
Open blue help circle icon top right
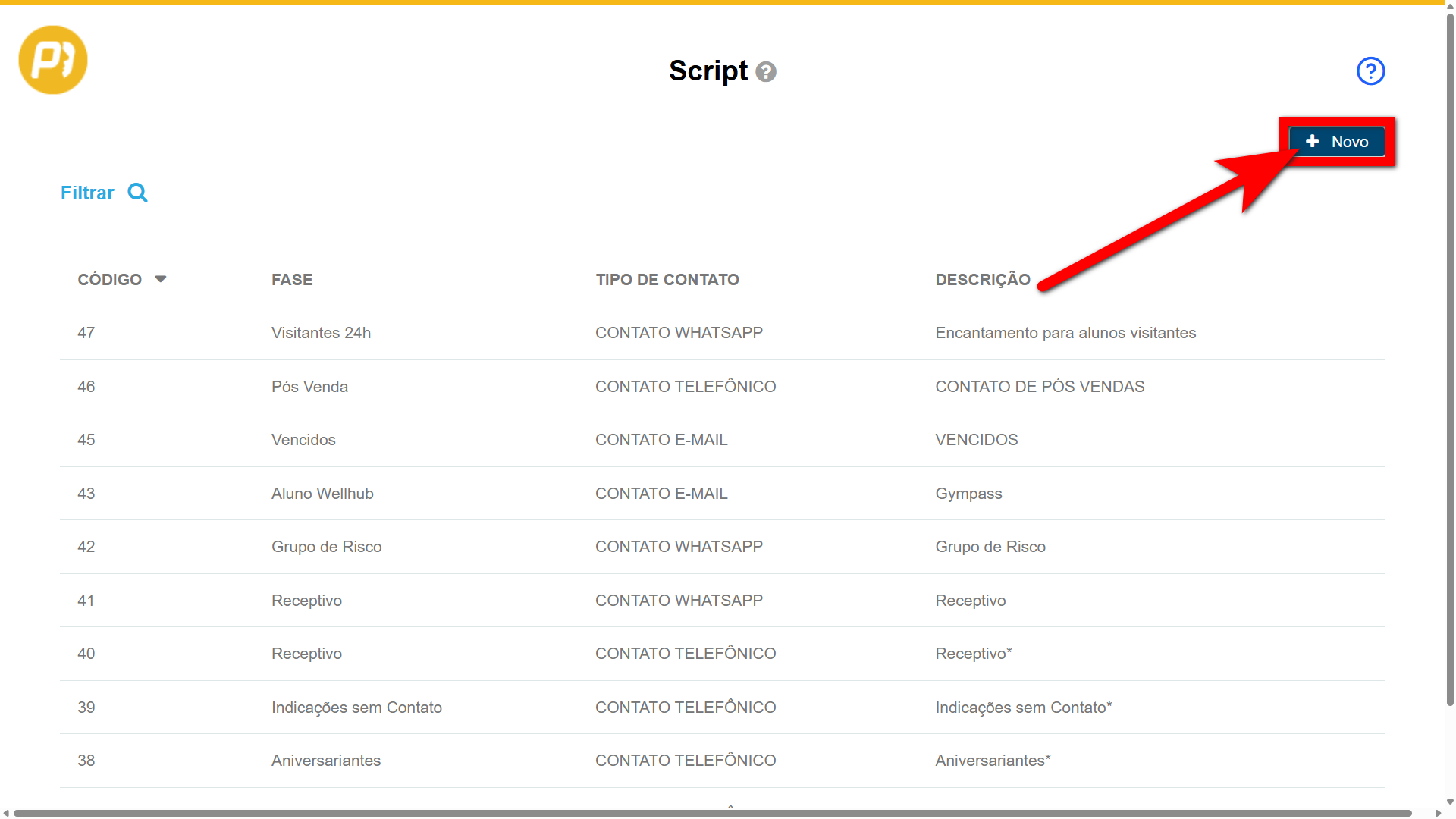click(1370, 71)
